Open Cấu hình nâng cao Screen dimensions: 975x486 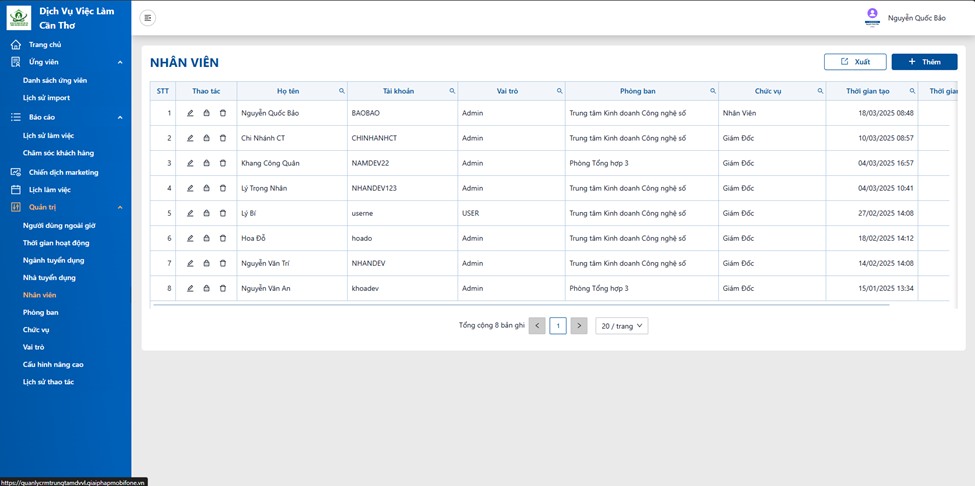53,365
